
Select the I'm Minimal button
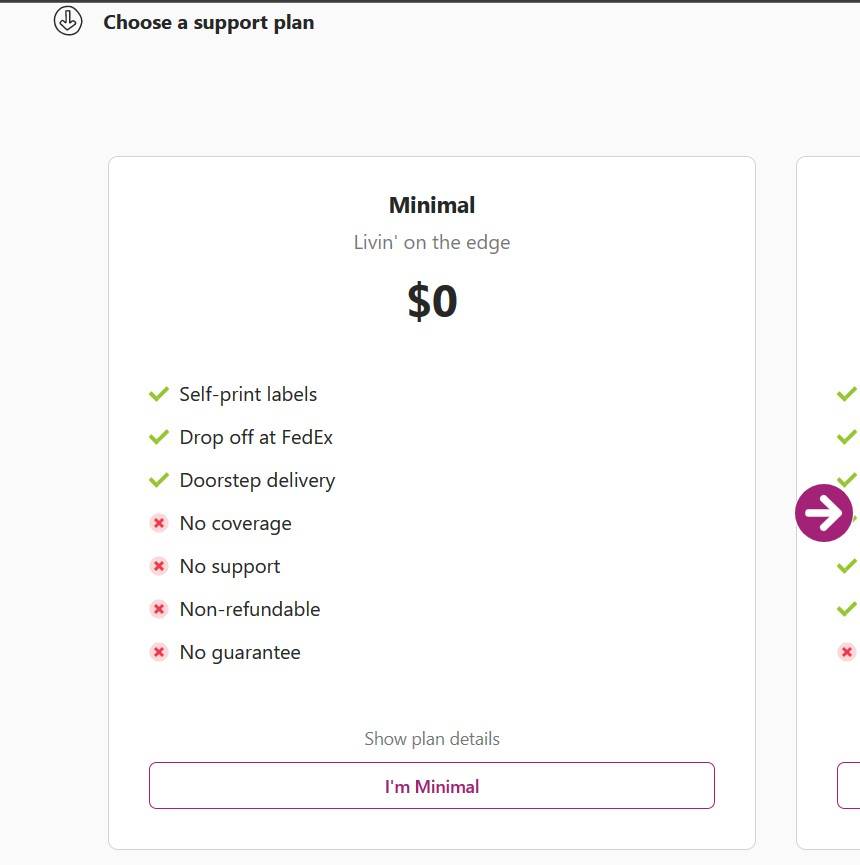point(431,786)
